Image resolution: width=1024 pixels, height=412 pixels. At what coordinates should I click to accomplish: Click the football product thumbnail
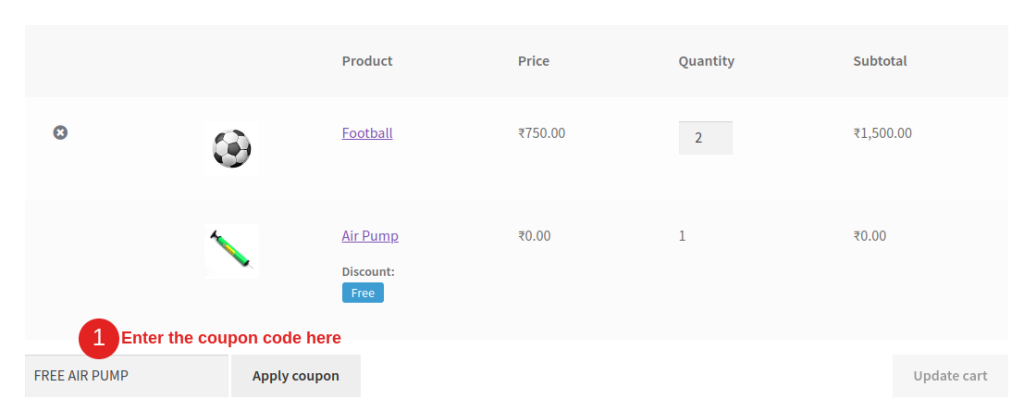[x=231, y=149]
